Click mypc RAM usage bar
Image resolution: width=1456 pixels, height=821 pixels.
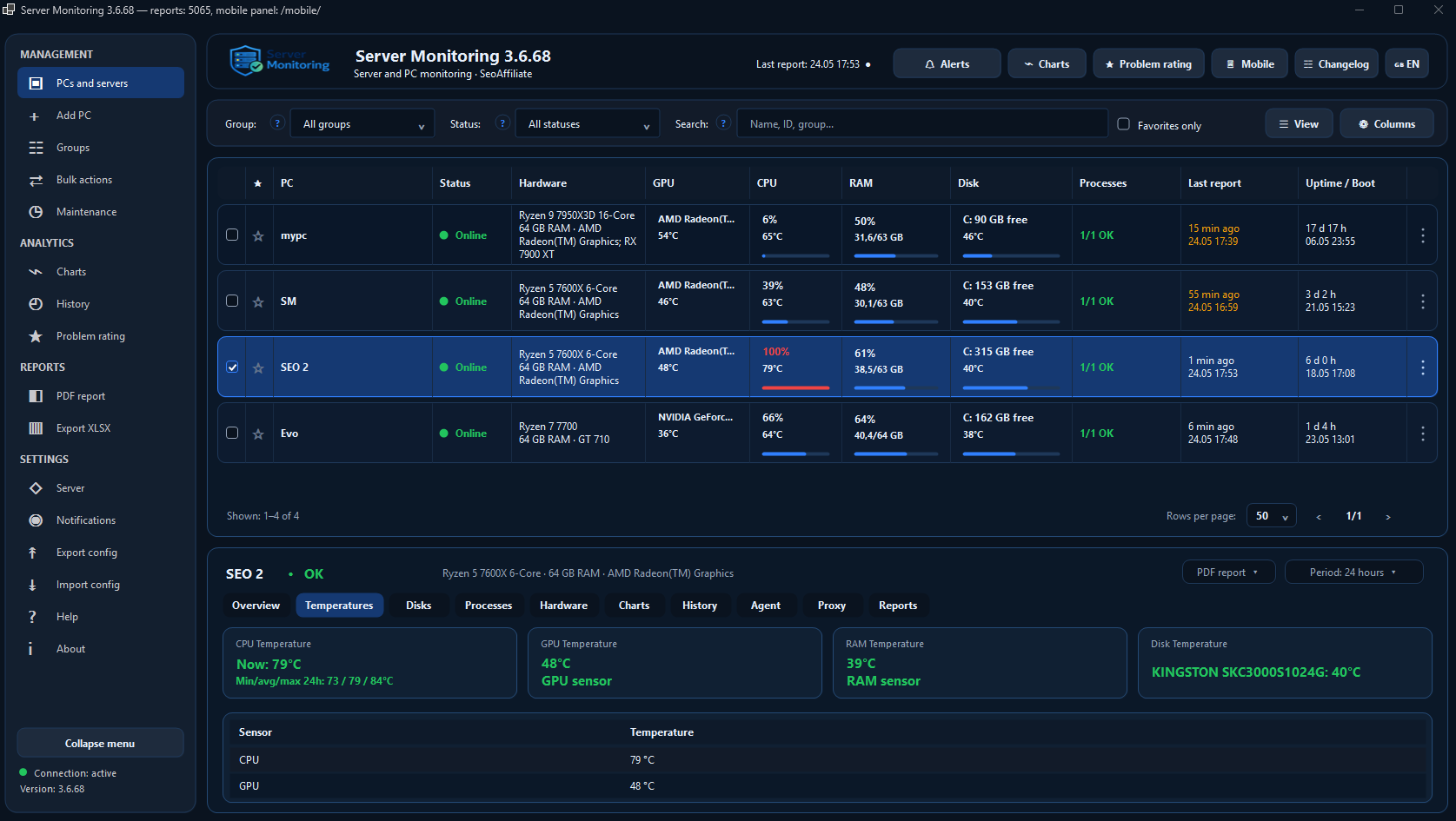pos(896,255)
